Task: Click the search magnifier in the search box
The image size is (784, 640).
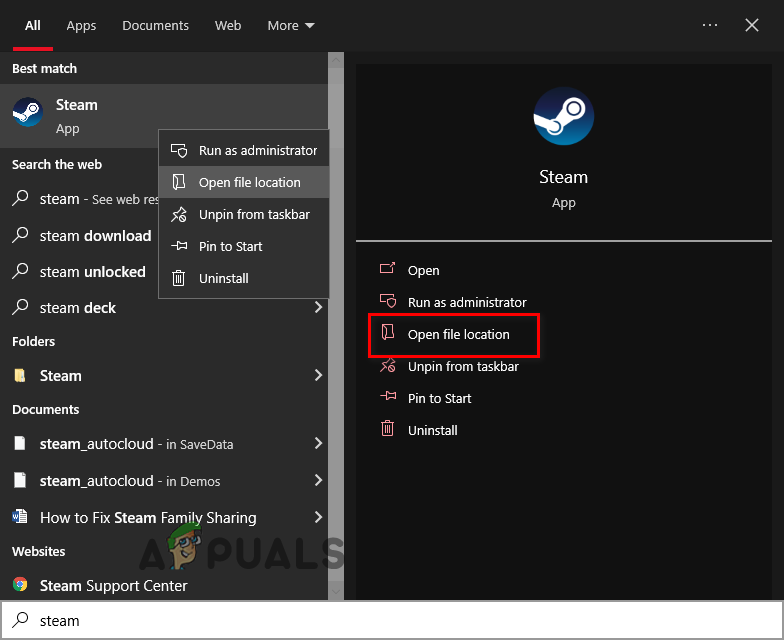Action: (20, 620)
